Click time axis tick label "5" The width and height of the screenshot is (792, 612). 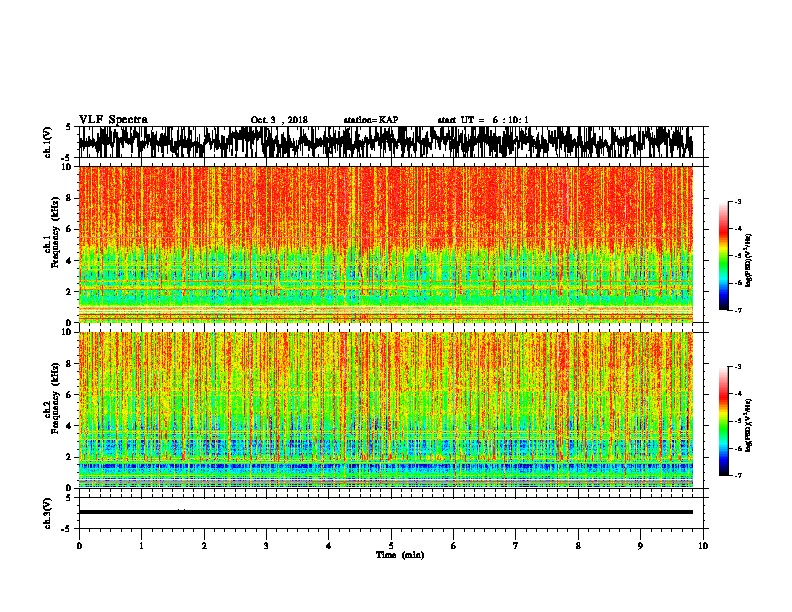(391, 546)
